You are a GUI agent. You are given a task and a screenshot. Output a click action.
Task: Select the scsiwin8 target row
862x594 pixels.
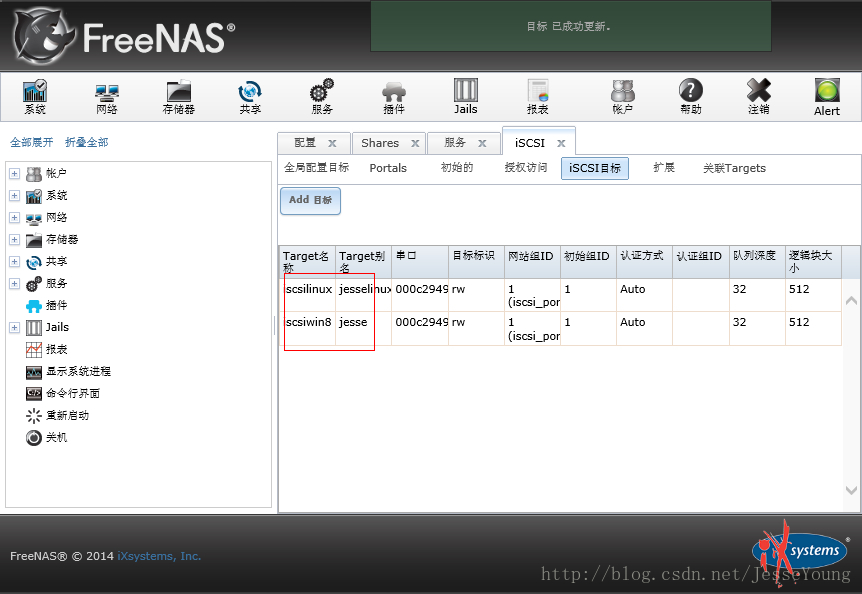click(560, 329)
